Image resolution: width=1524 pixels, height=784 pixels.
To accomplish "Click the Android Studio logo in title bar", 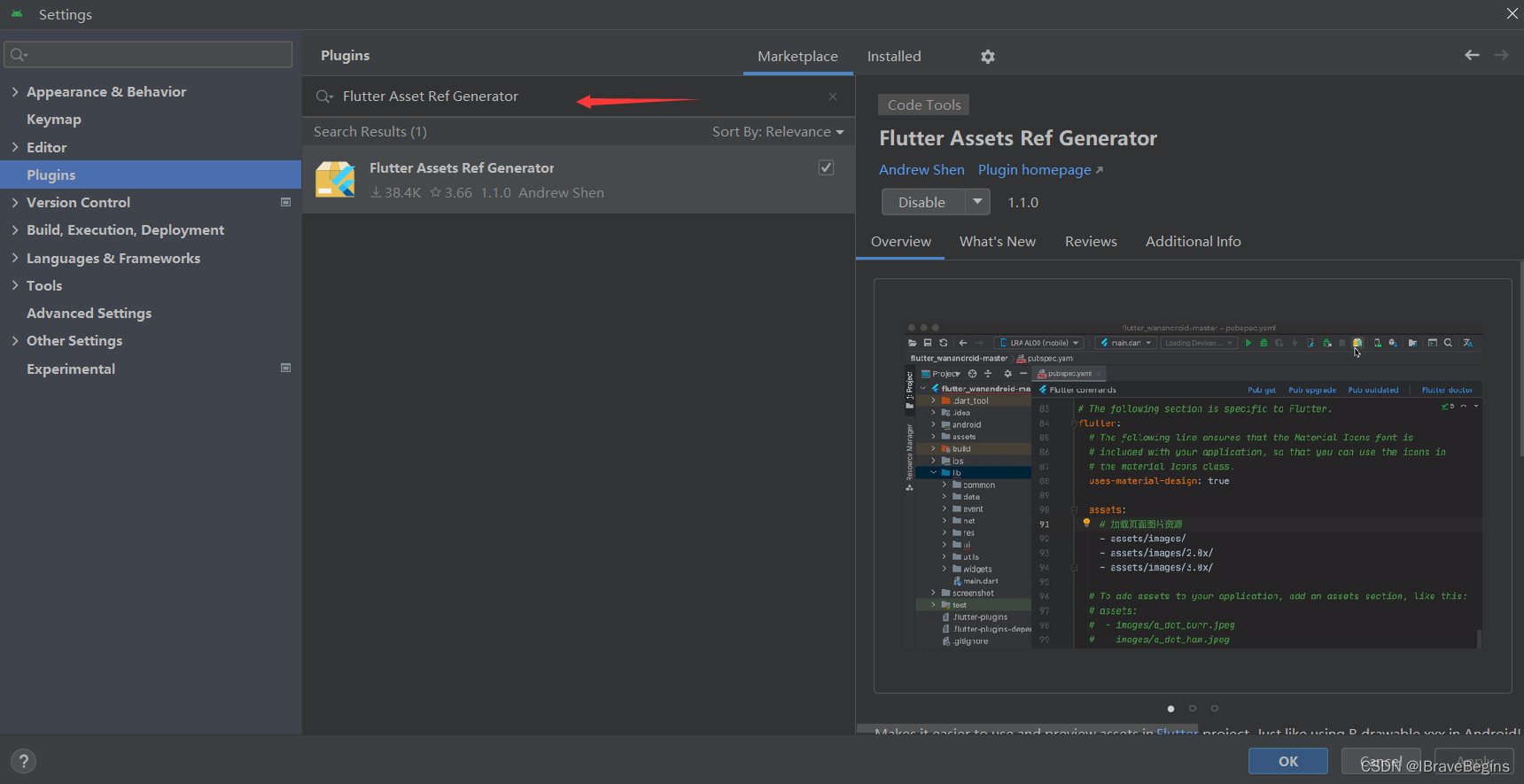I will (x=17, y=14).
